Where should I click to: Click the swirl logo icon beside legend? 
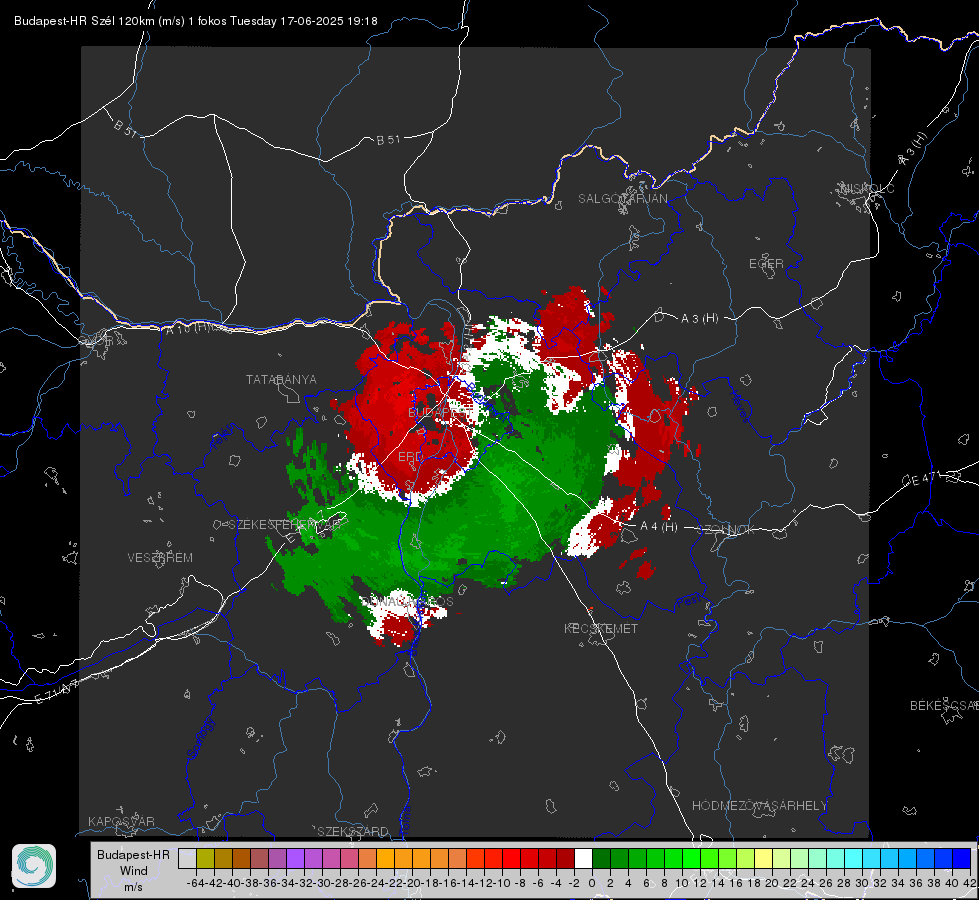[x=34, y=866]
